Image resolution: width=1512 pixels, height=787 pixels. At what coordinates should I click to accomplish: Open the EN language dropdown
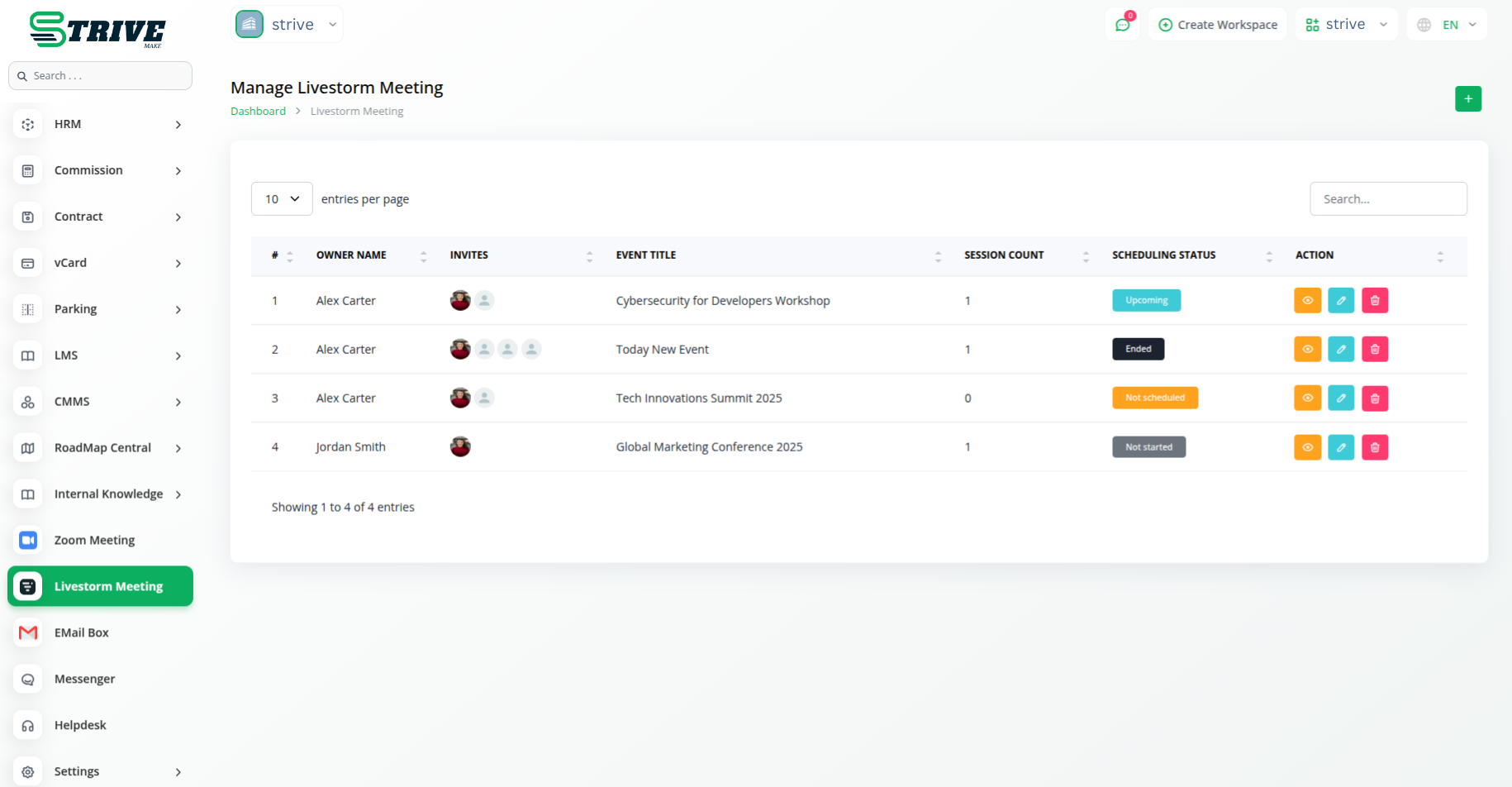(1447, 25)
